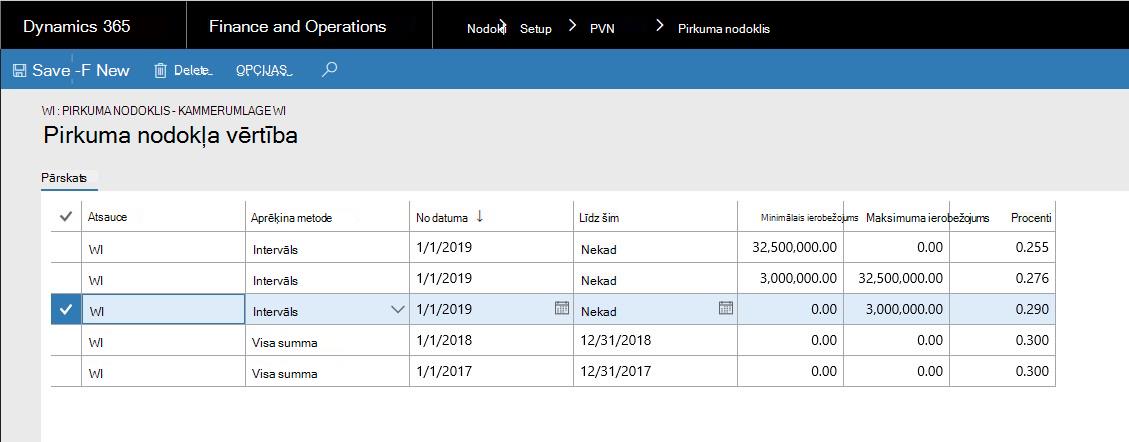This screenshot has width=1129, height=442.
Task: Toggle select-all checkmark in grid header
Action: (66, 217)
